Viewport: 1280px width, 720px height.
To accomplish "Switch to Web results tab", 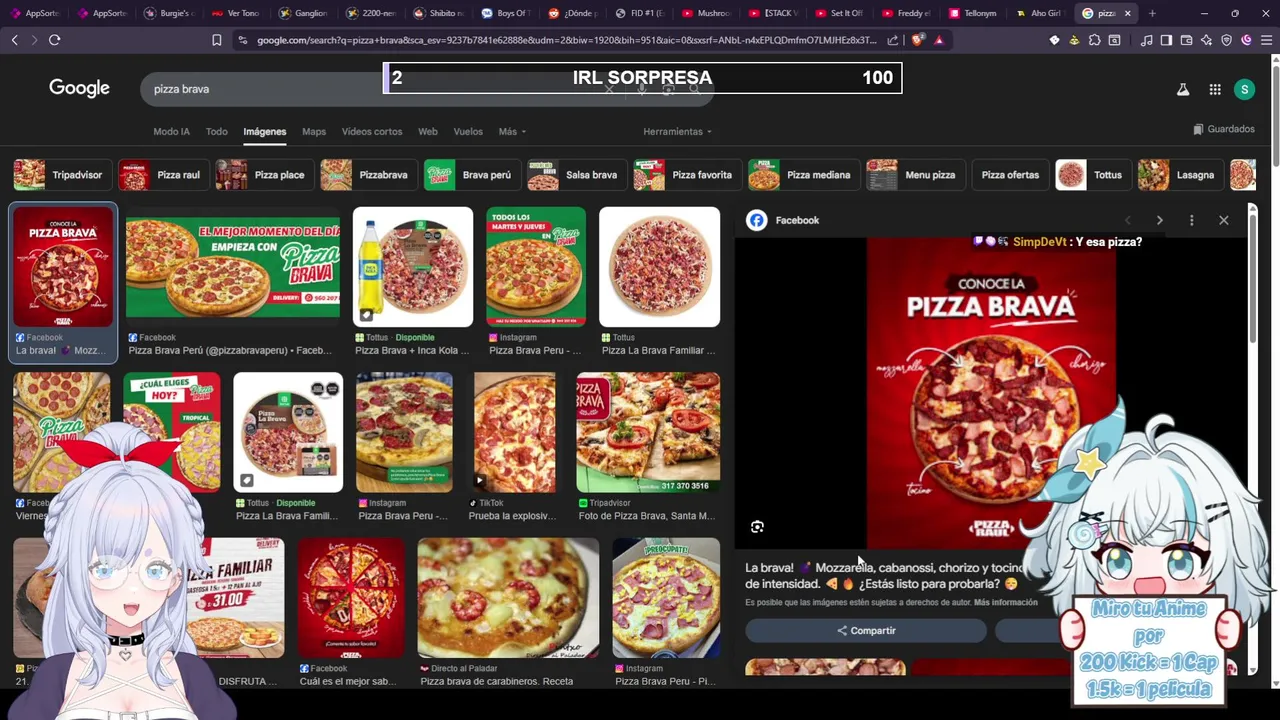I will [428, 131].
